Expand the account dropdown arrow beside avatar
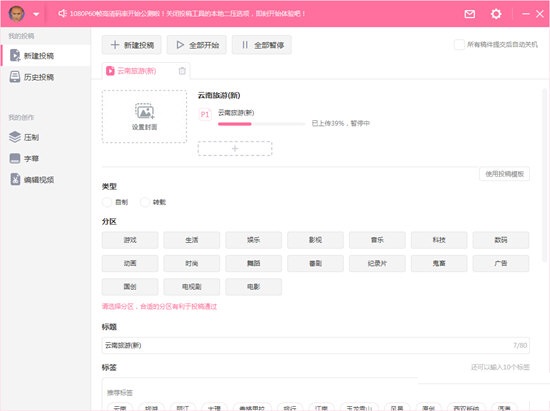The image size is (550, 411). (x=36, y=14)
